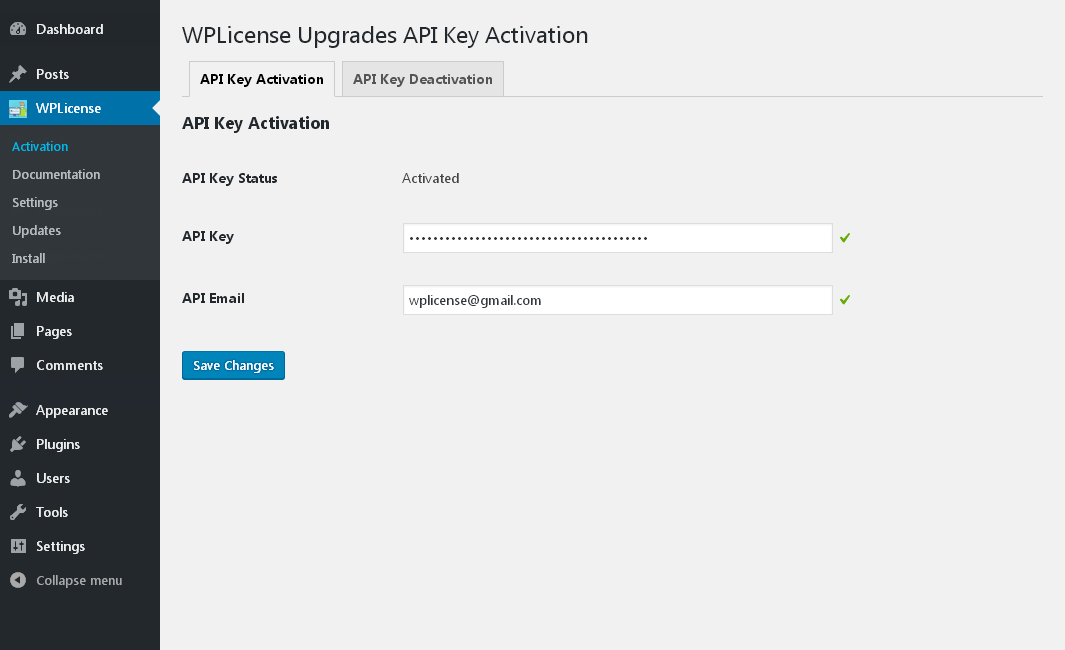Image resolution: width=1065 pixels, height=650 pixels.
Task: Click the Dashboard gauge icon
Action: coord(18,29)
